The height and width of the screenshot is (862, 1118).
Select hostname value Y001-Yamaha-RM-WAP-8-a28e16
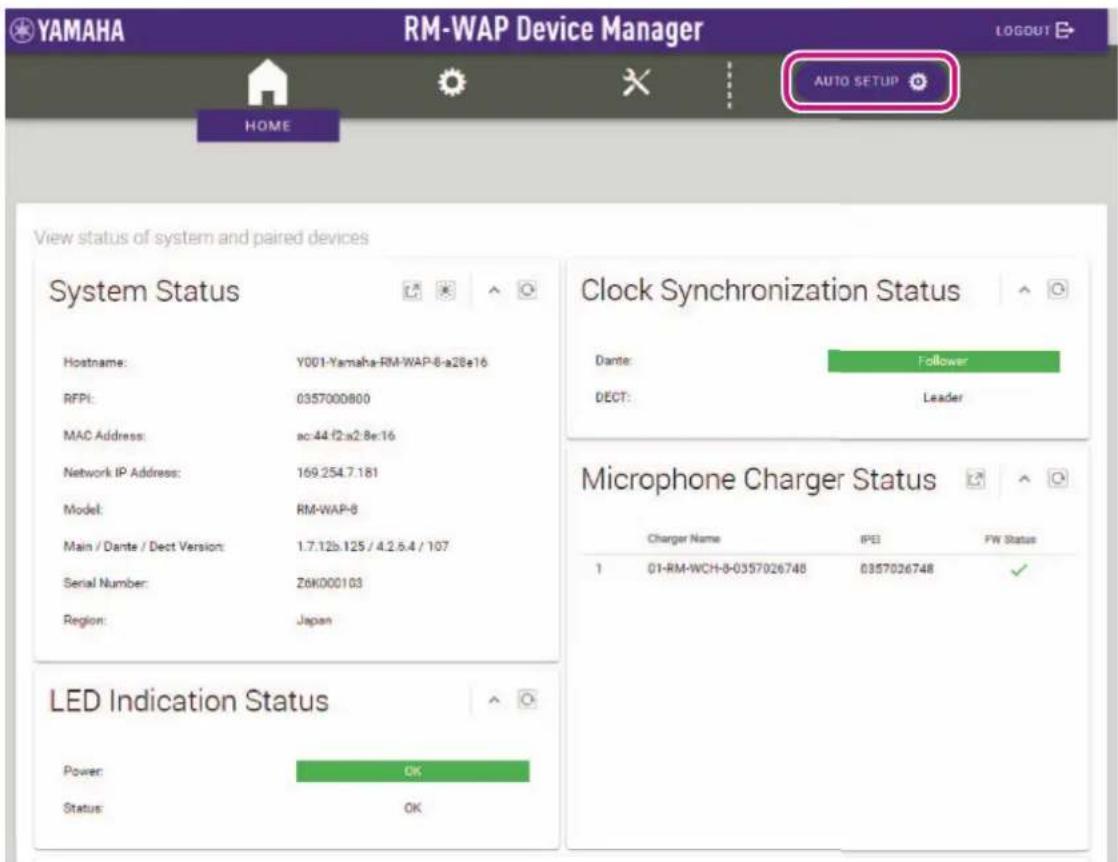point(392,362)
